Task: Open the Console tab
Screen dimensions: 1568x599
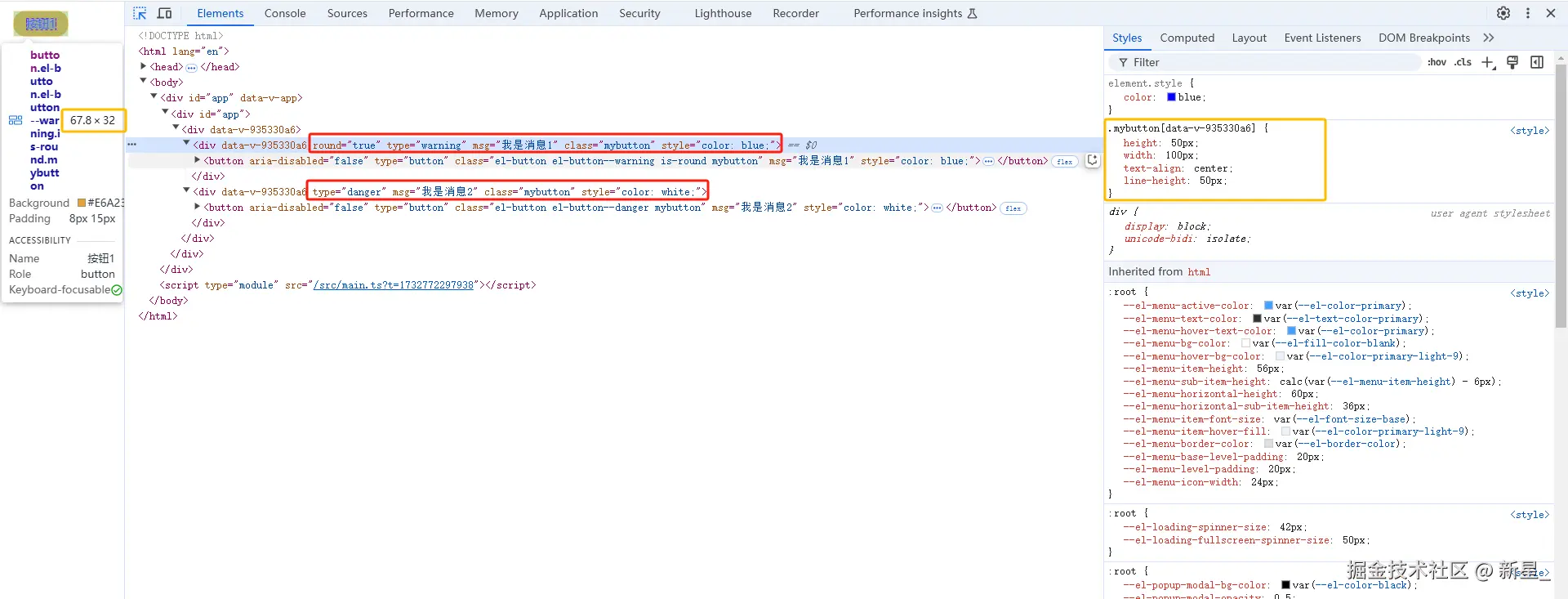Action: 285,13
